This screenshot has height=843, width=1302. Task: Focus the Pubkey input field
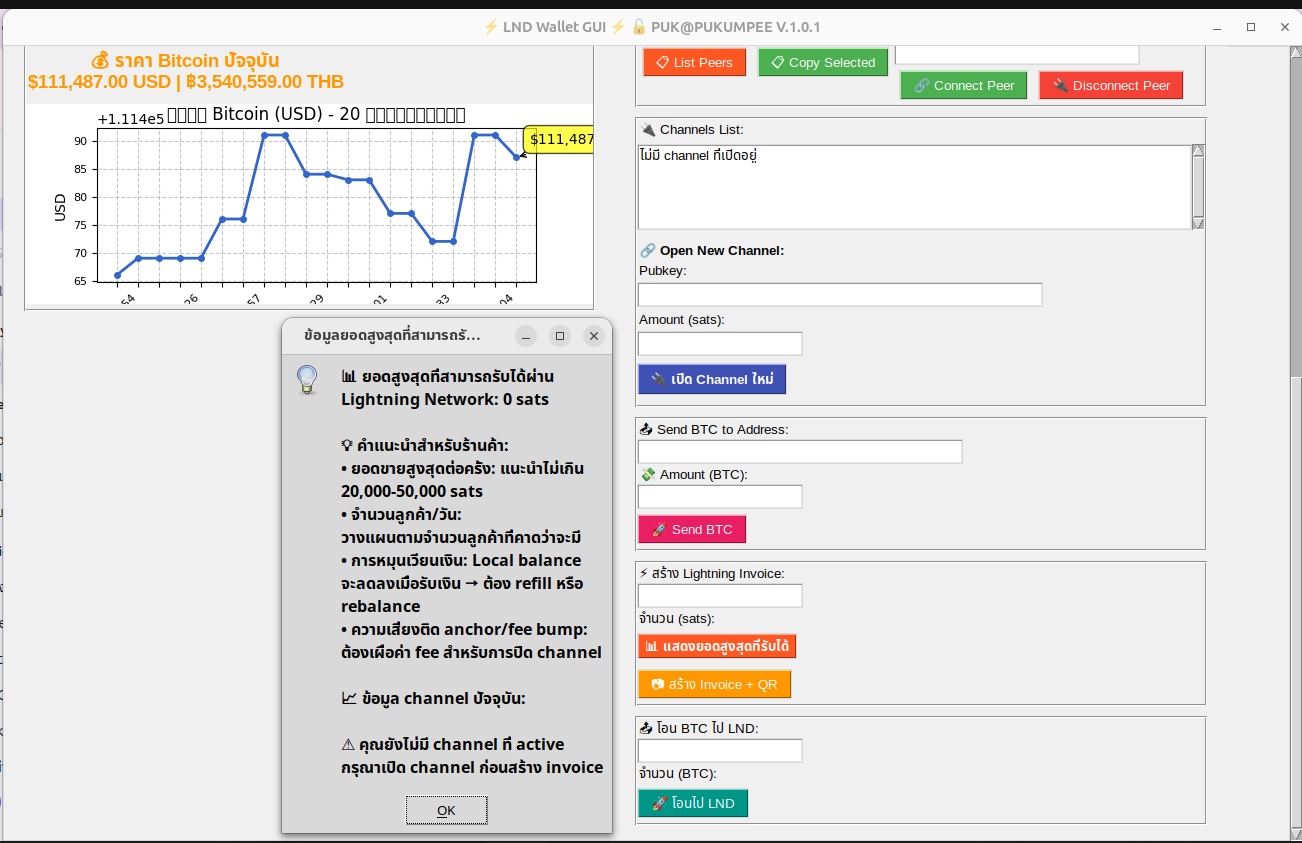(840, 294)
